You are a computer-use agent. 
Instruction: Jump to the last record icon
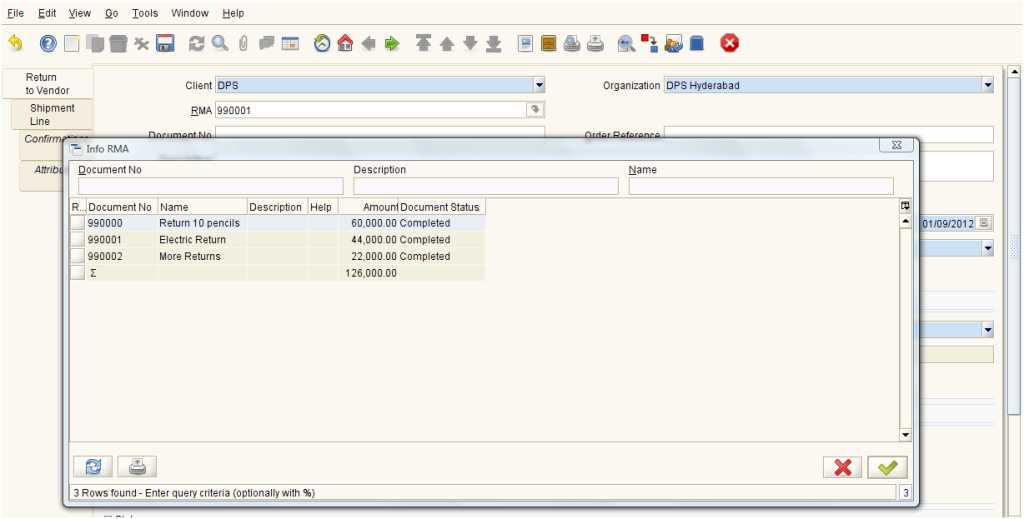click(x=494, y=44)
